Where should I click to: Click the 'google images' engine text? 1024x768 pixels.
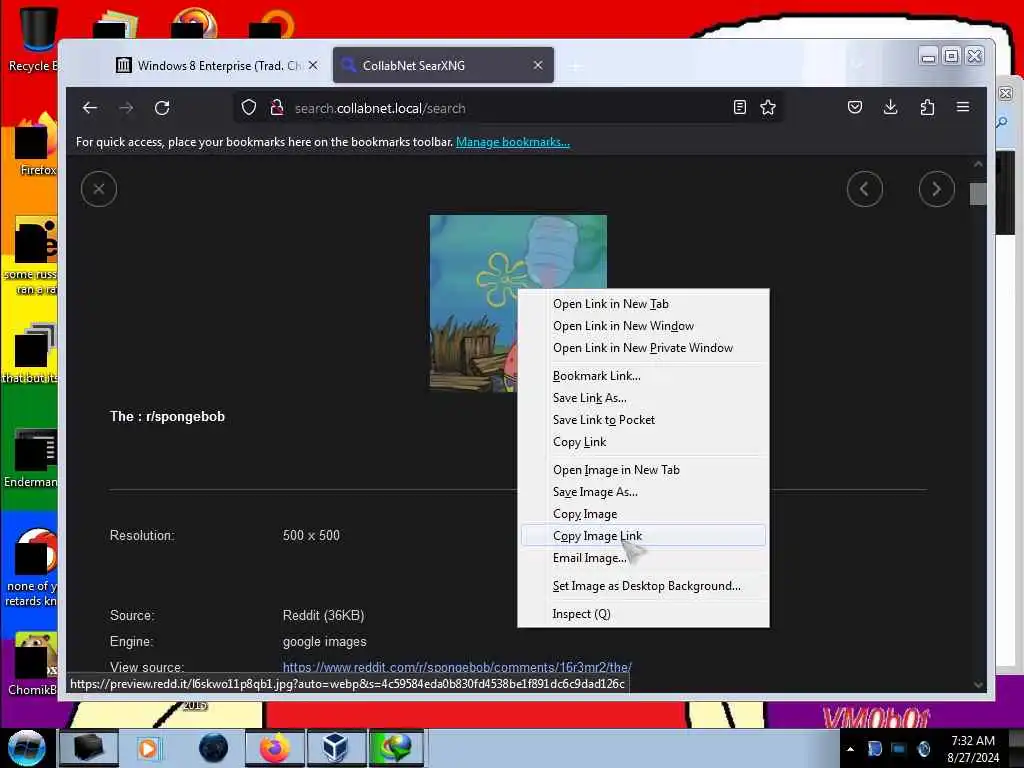point(325,641)
